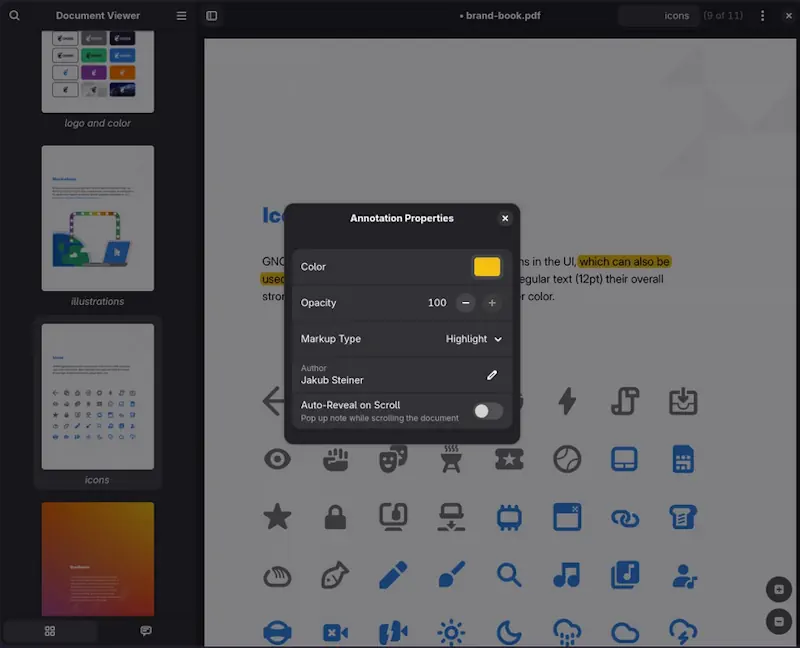Edit the annotation author name
Viewport: 800px width, 648px height.
click(491, 374)
